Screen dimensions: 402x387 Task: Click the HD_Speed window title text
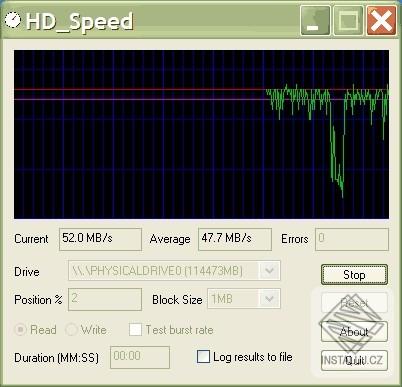coord(80,21)
